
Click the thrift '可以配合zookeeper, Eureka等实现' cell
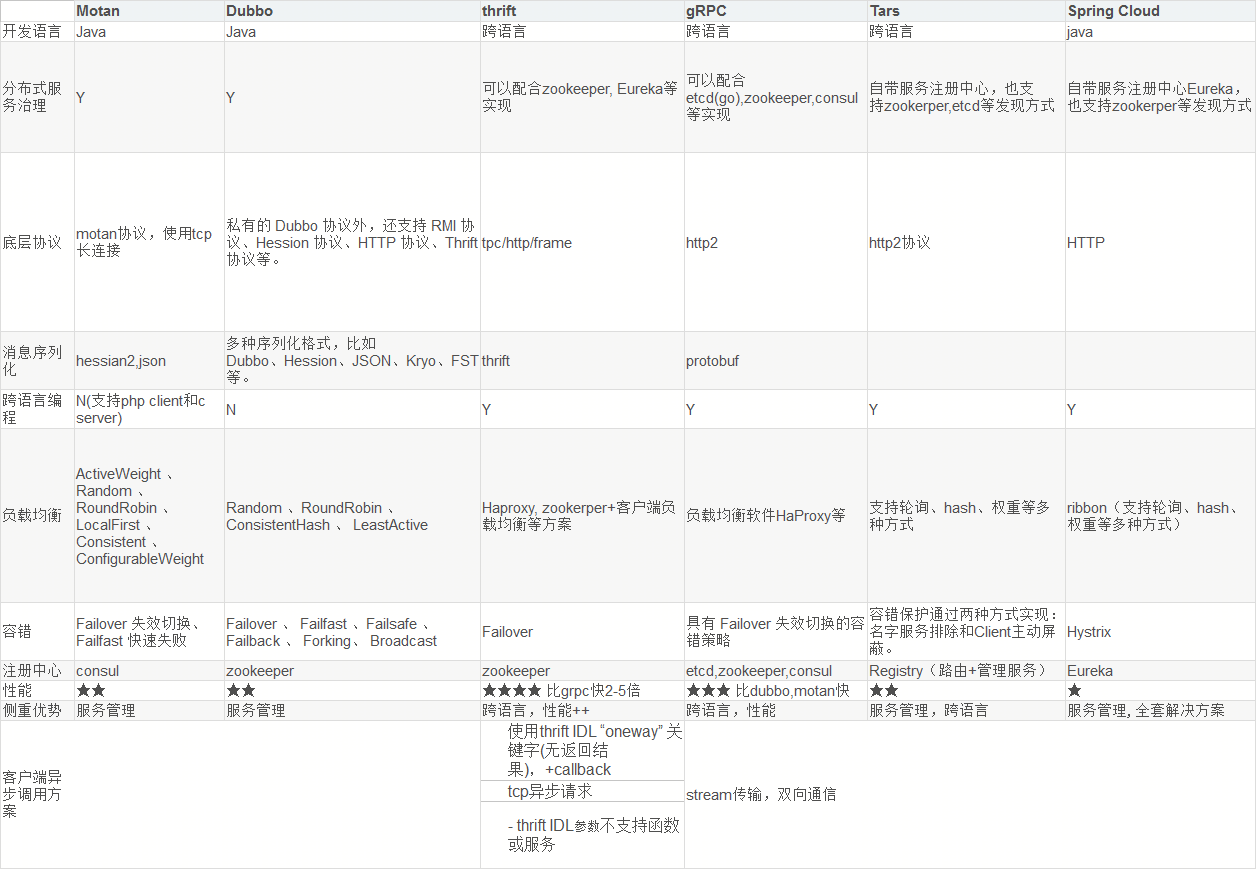580,97
